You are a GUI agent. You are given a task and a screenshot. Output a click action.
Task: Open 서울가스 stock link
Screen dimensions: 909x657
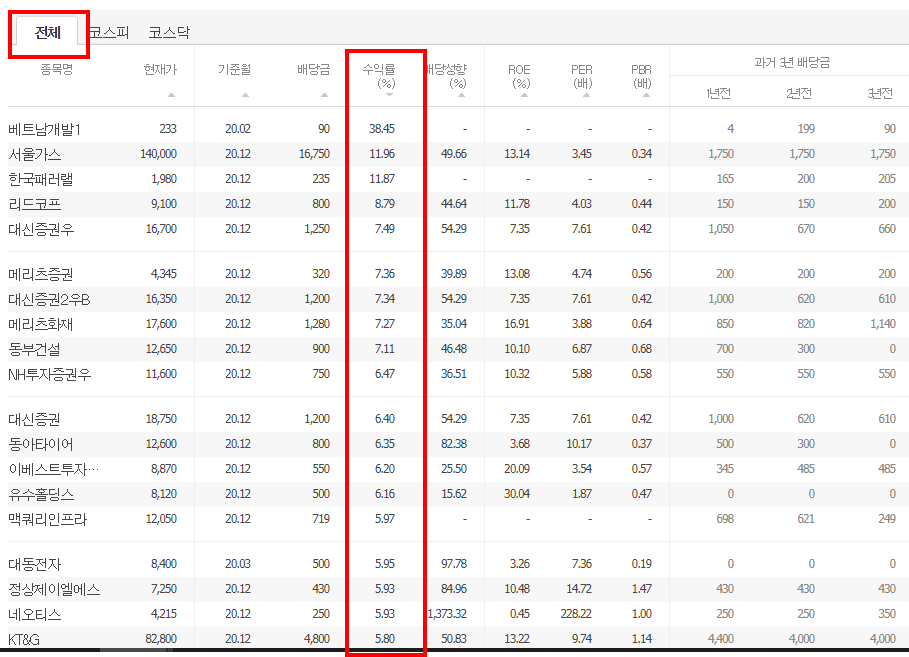[35, 154]
